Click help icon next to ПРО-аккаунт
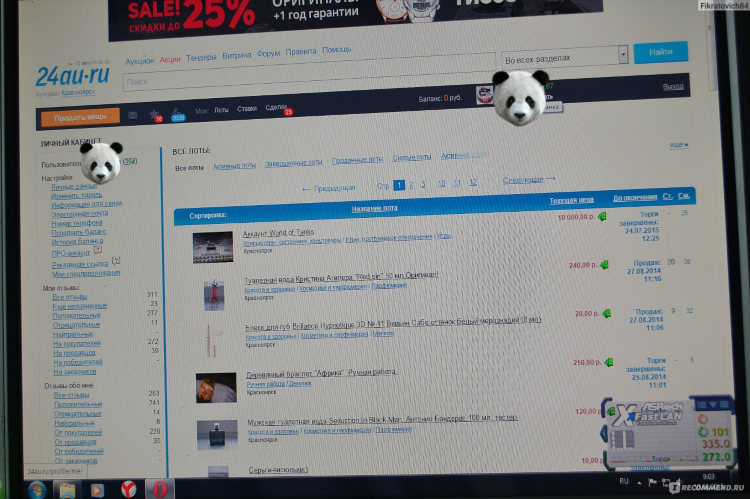Viewport: 750px width, 499px height. (x=98, y=250)
